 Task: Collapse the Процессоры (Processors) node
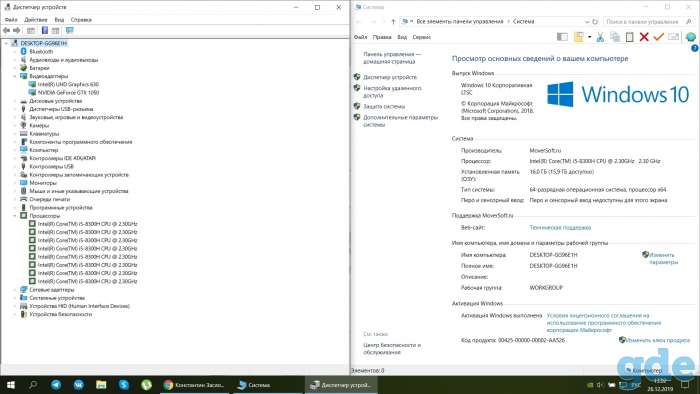click(15, 216)
